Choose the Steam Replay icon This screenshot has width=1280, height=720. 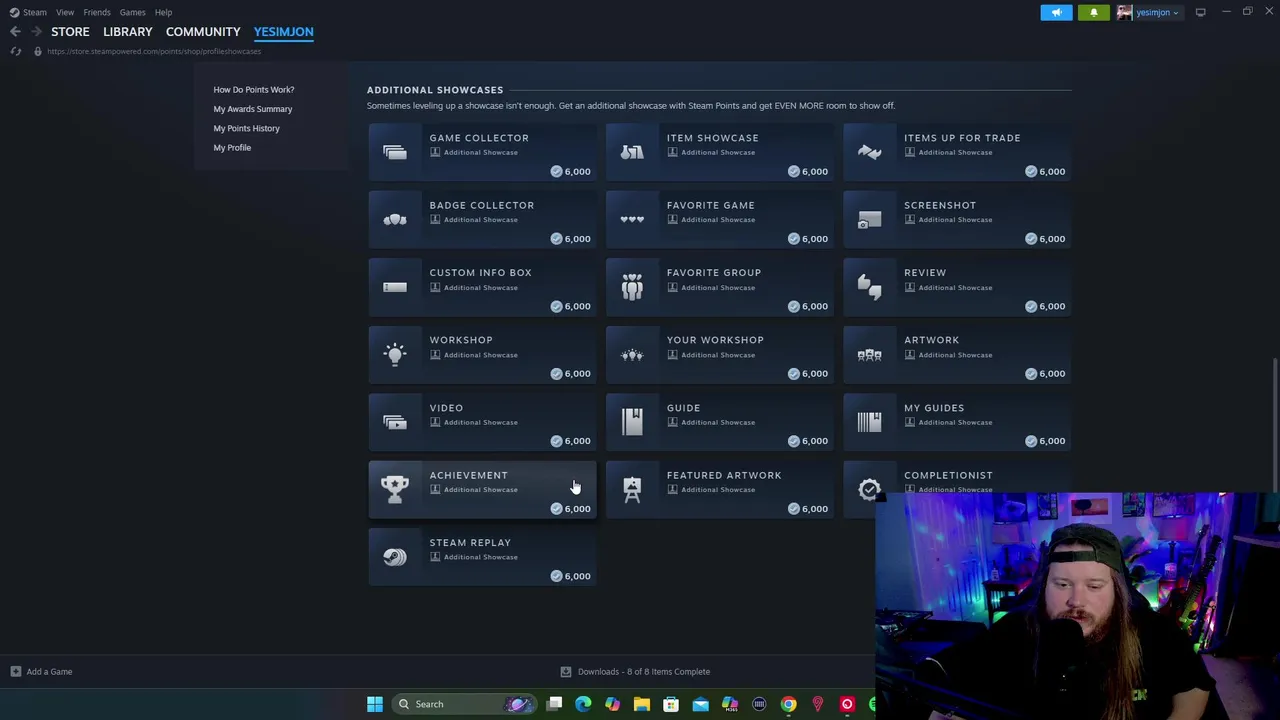pyautogui.click(x=395, y=557)
